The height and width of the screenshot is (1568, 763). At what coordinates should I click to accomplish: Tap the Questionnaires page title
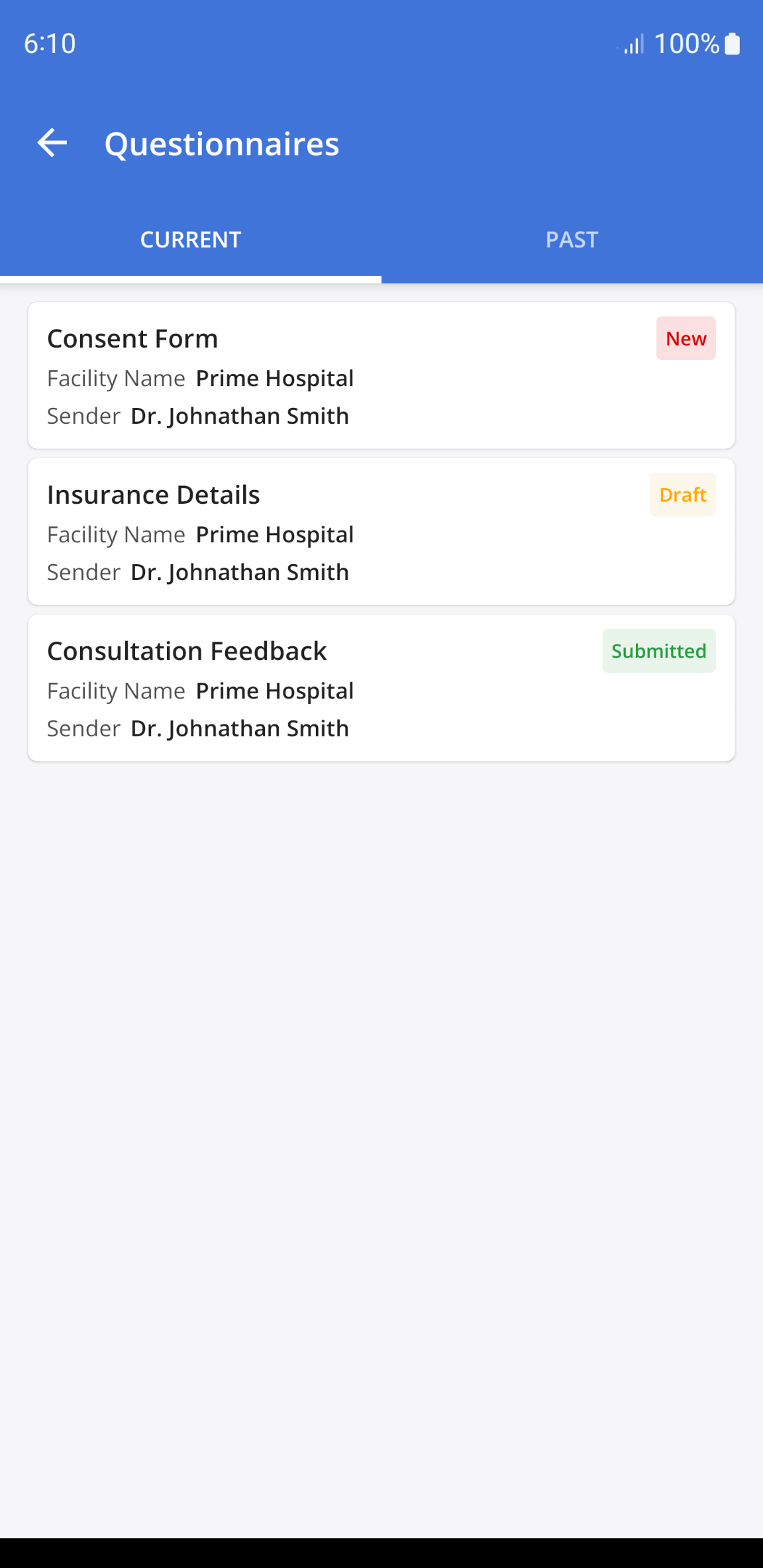[222, 144]
